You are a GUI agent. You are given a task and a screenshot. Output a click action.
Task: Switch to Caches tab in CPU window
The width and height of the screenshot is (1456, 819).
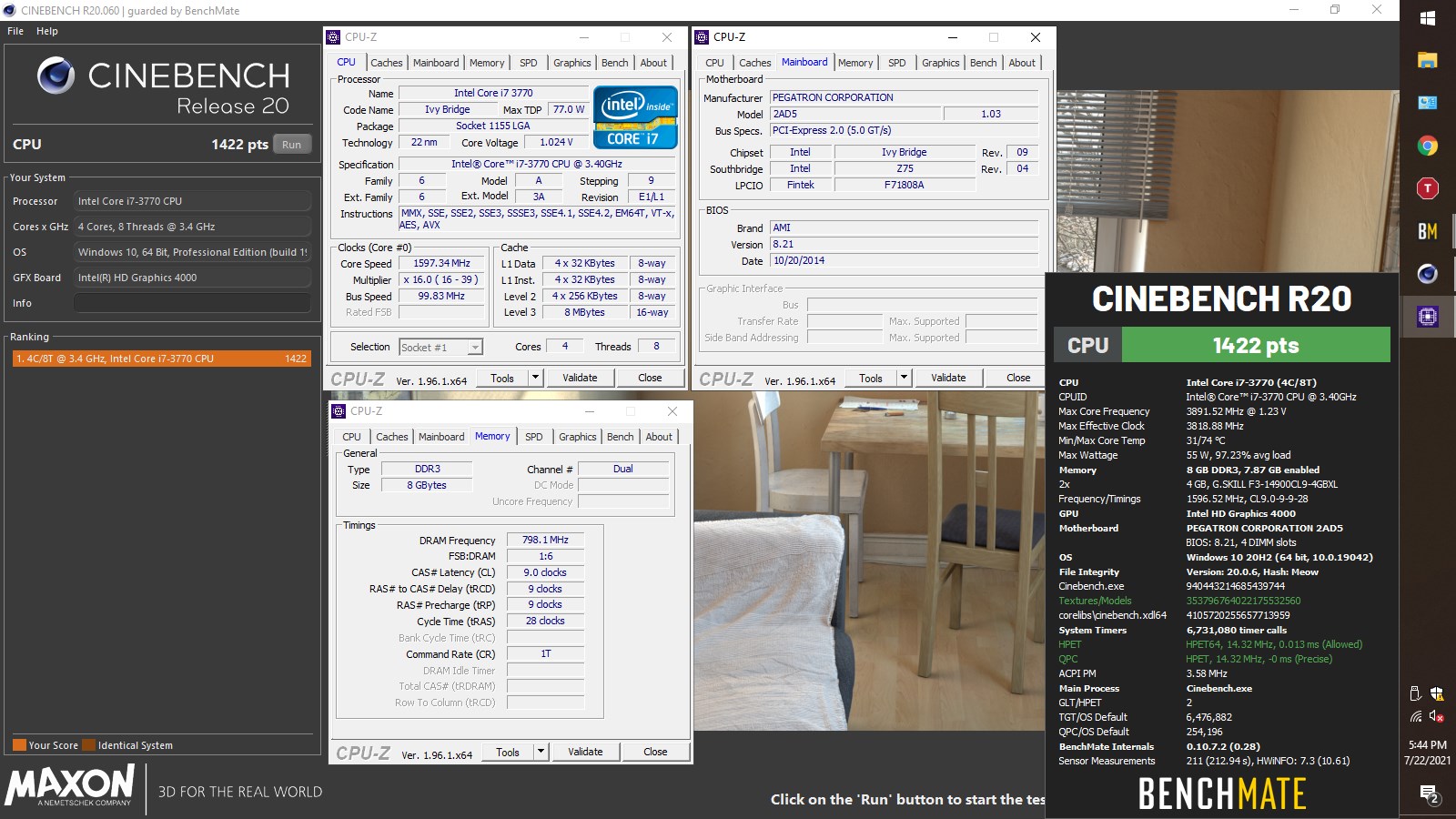(386, 63)
